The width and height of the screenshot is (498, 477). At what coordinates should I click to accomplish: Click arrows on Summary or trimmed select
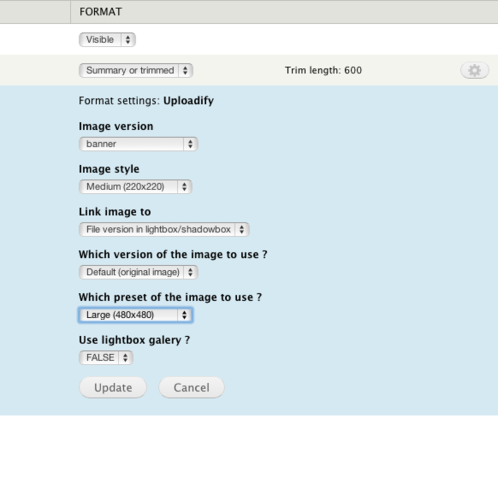pyautogui.click(x=185, y=70)
